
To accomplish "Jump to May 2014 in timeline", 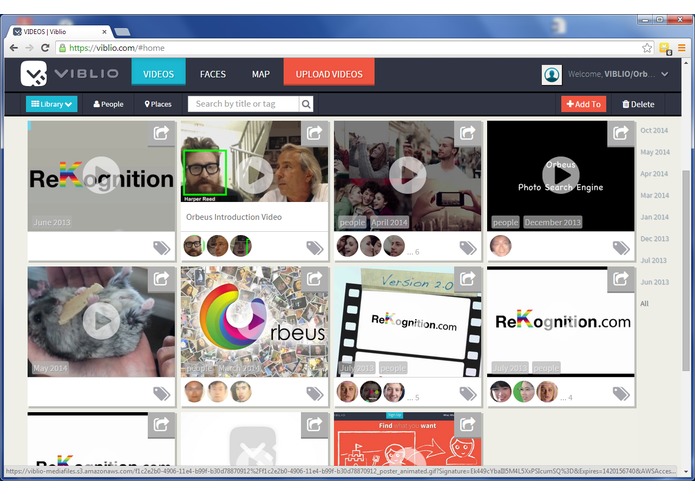I will (x=655, y=152).
